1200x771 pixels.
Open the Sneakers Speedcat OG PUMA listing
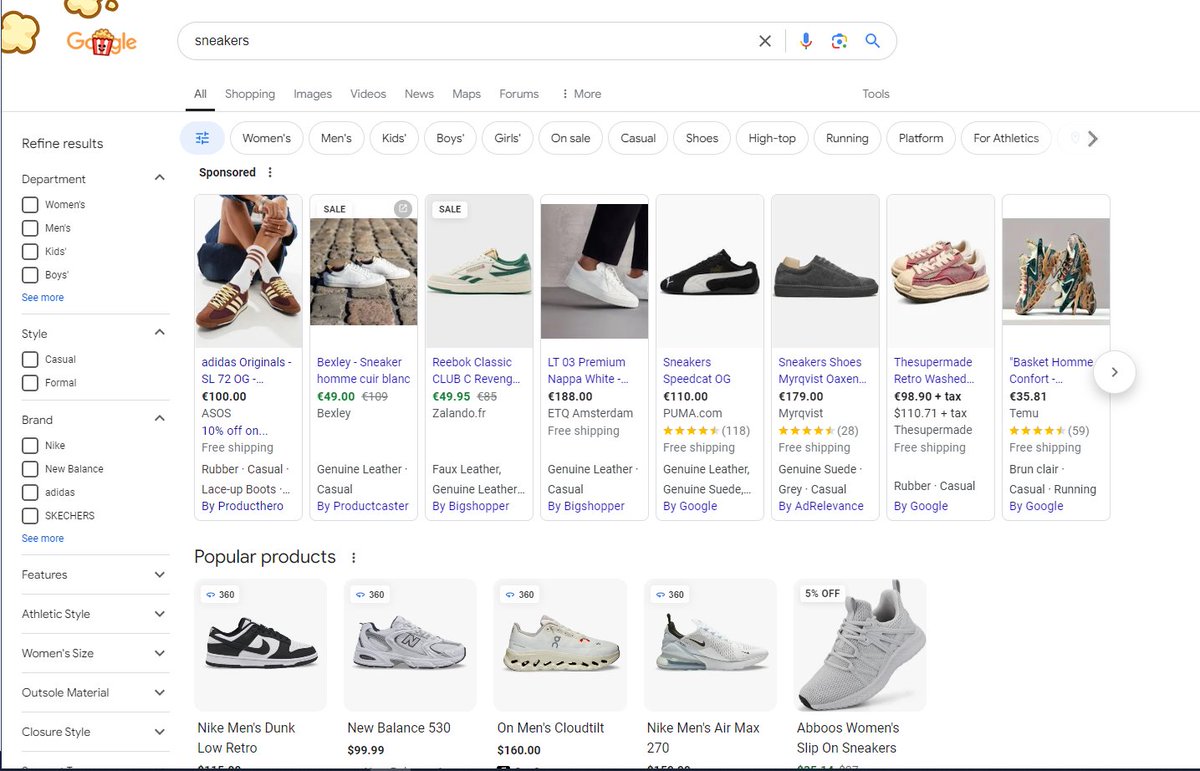pos(697,371)
